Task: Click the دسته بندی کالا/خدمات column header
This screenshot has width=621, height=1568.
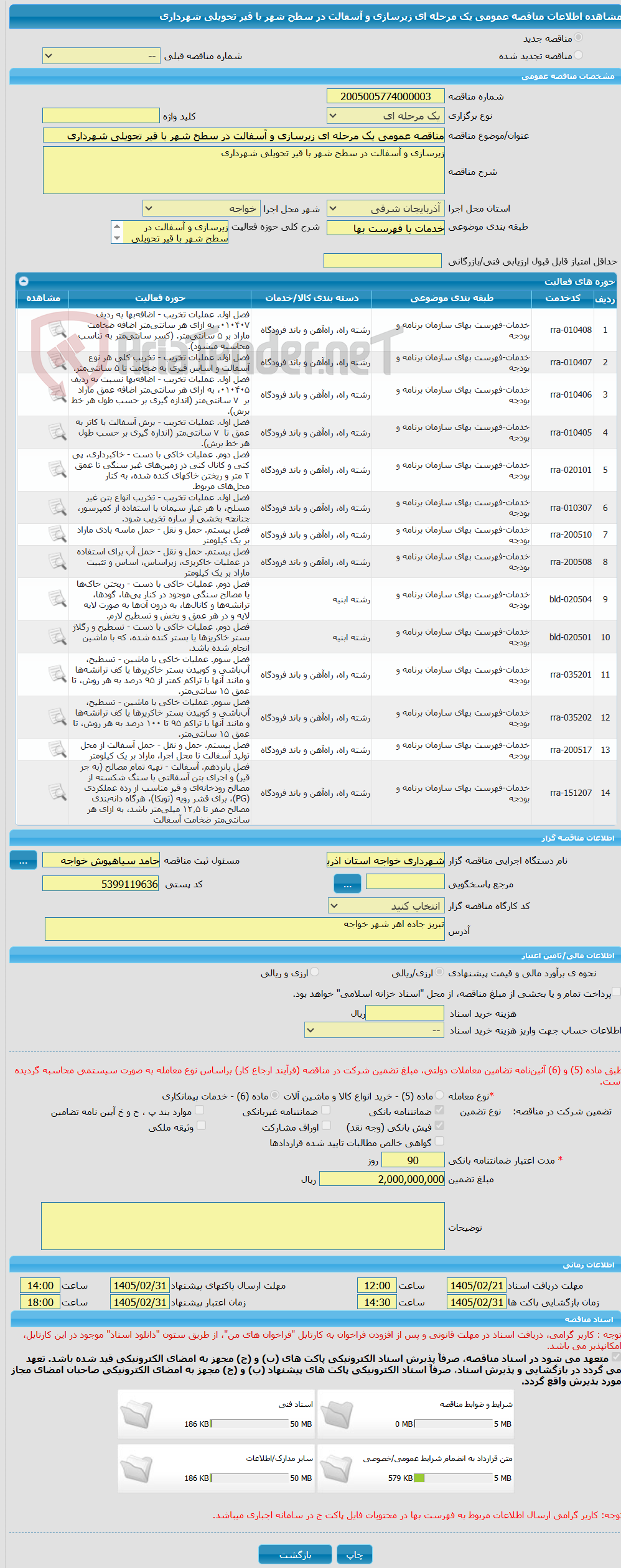Action: pos(312,298)
